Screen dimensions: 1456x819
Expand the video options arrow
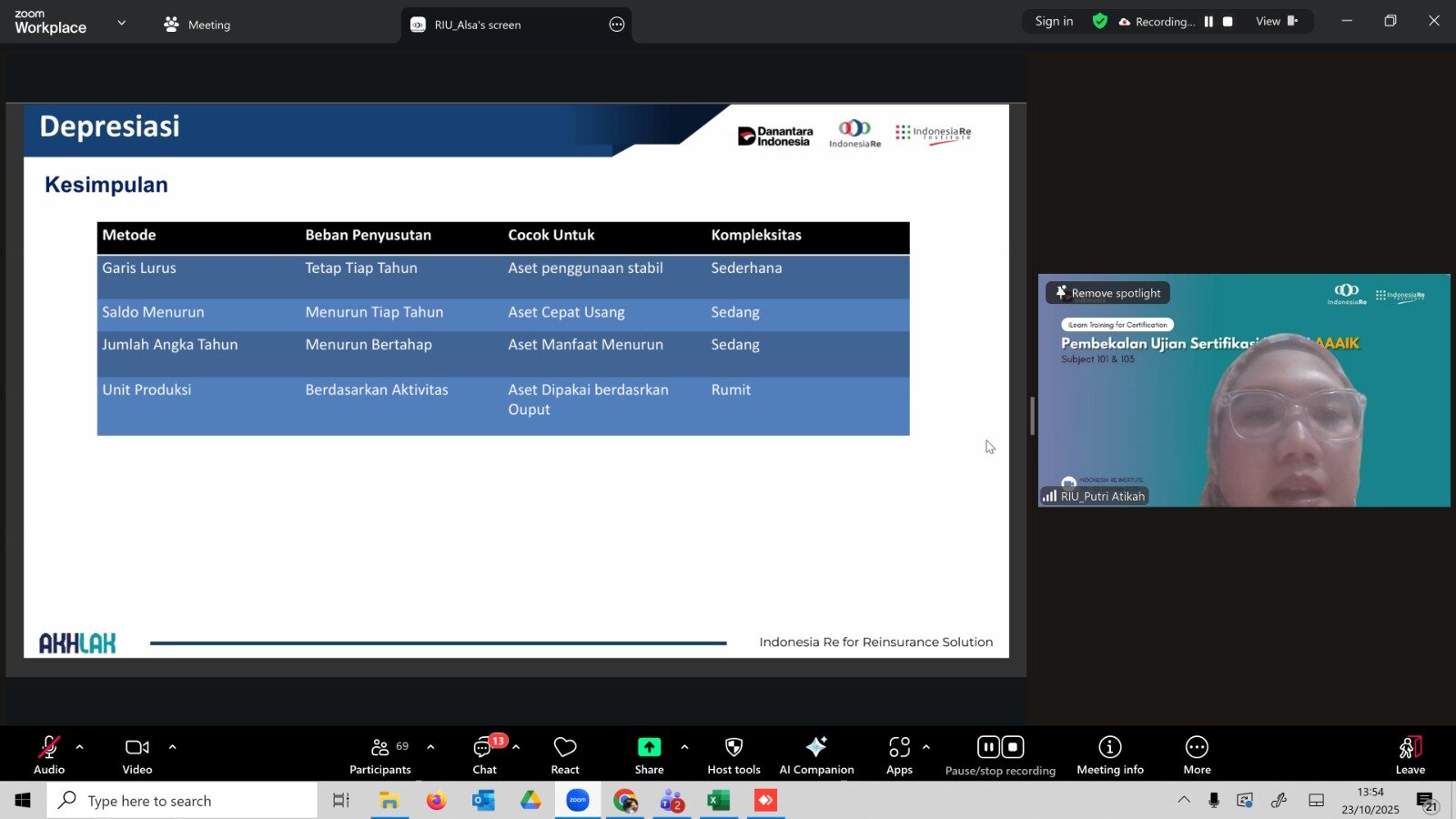(x=172, y=747)
